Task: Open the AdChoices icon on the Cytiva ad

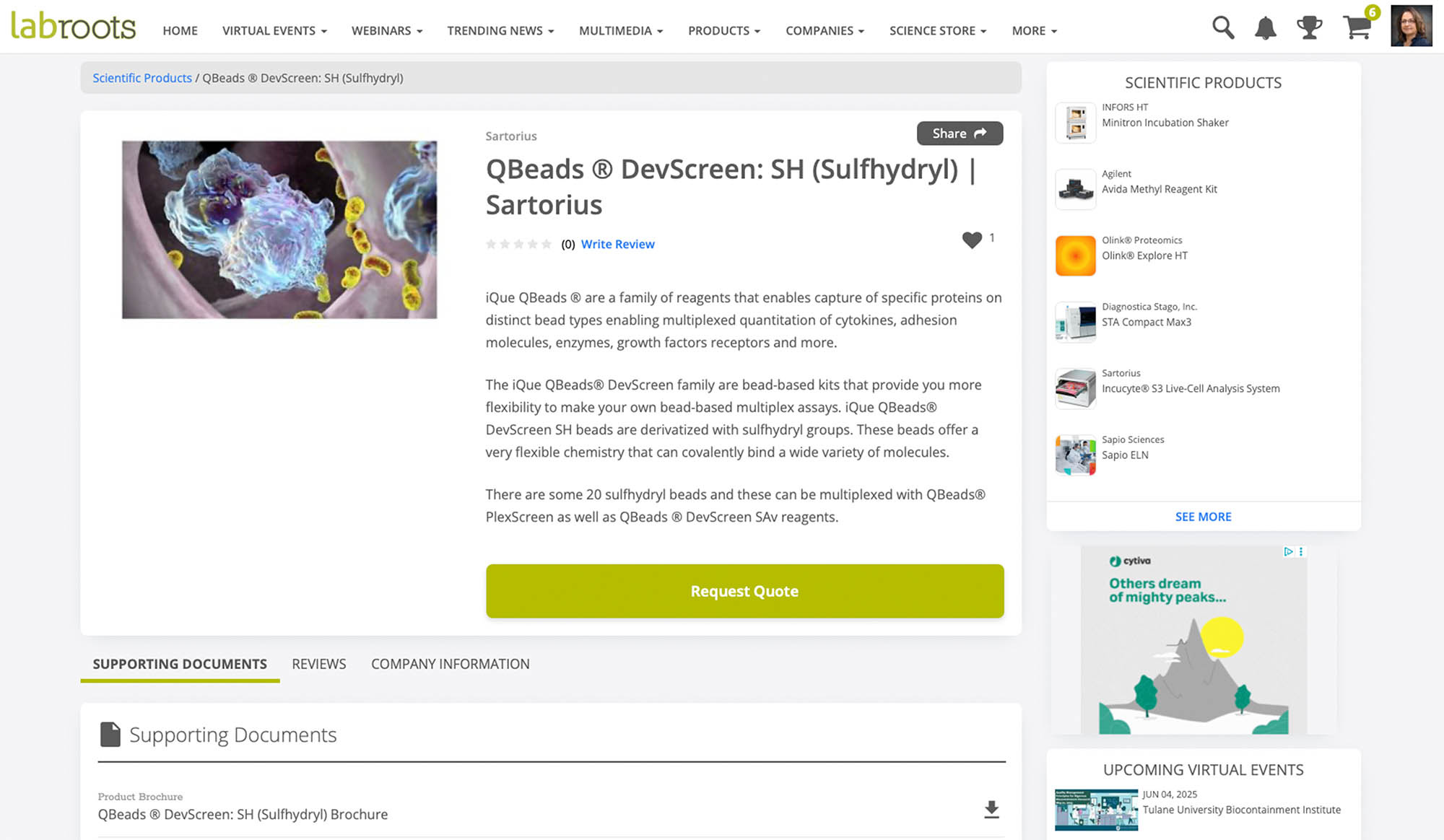Action: 1288,551
